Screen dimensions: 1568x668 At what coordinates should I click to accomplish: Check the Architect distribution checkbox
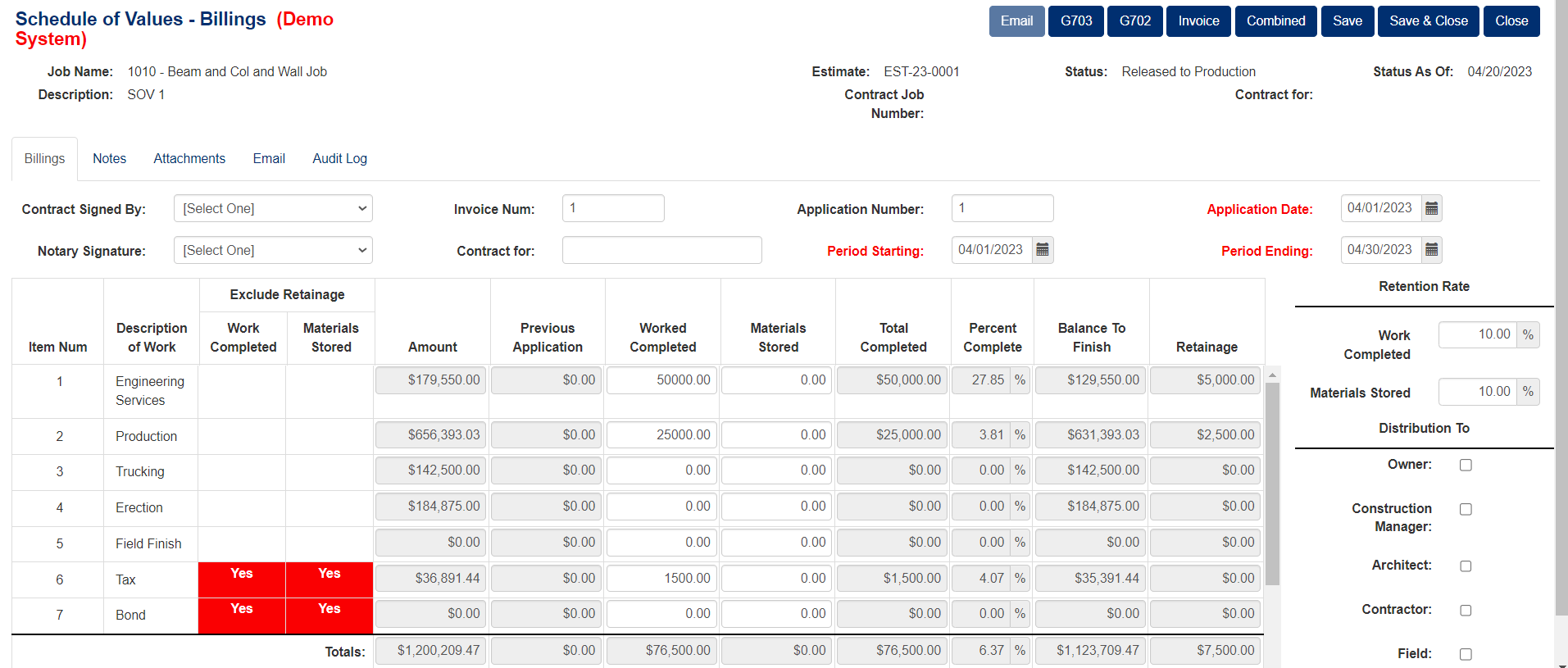1466,566
